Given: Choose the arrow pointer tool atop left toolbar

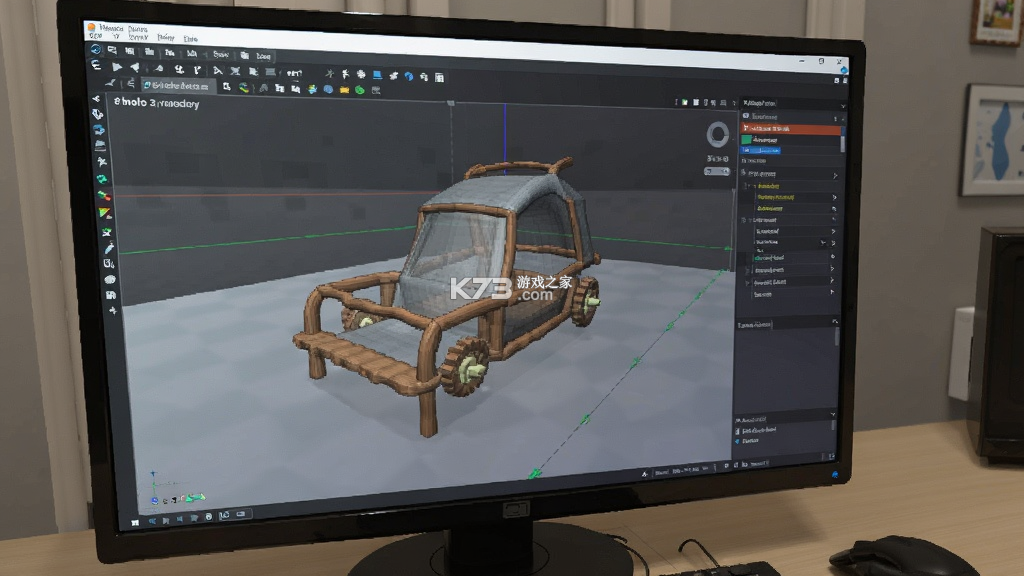Looking at the screenshot, I should click(x=96, y=99).
